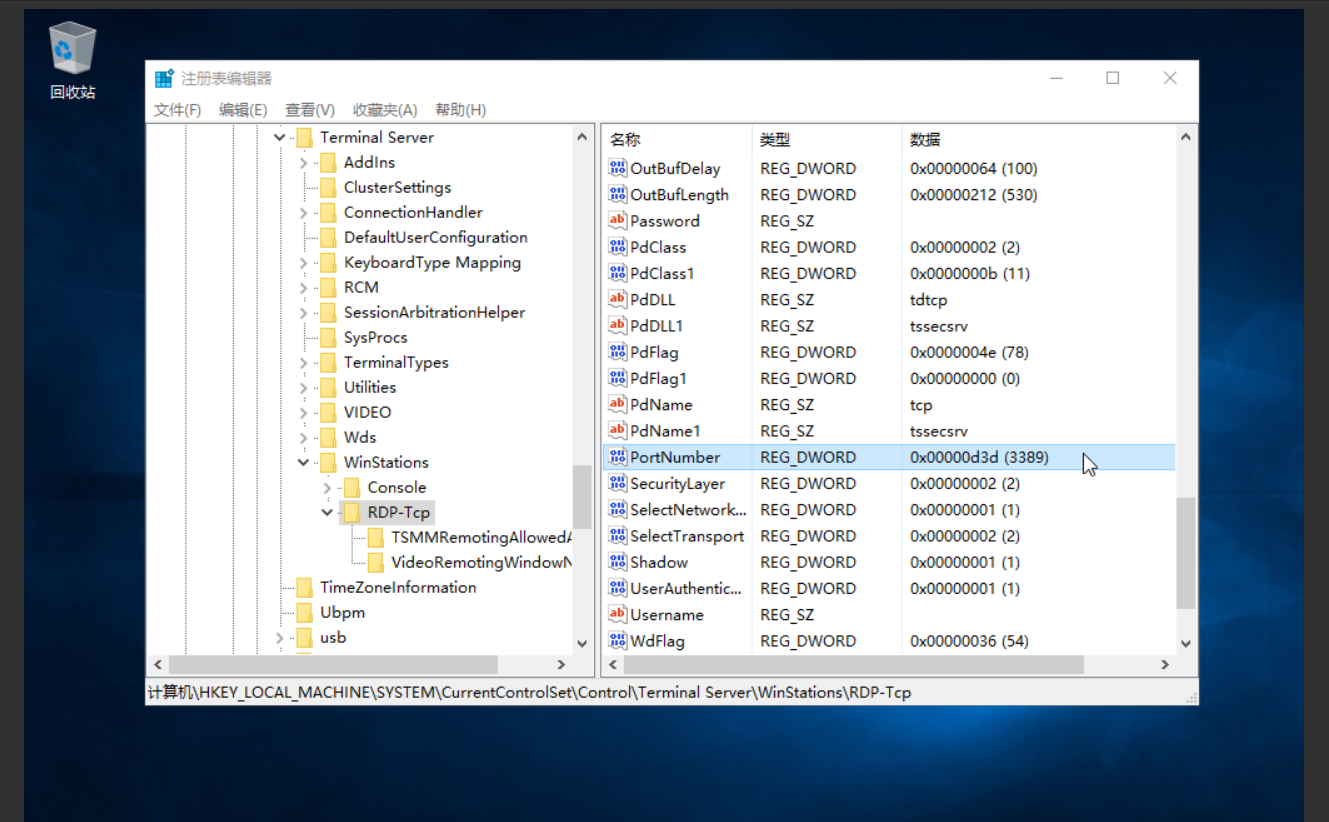Select the TimeZoneInformation key
The width and height of the screenshot is (1329, 822).
[x=398, y=587]
